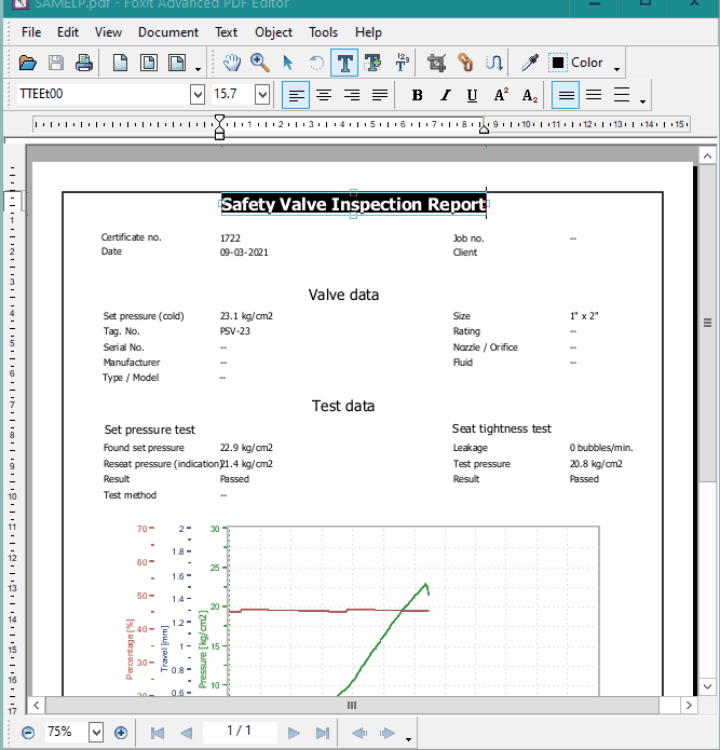
Task: Click the zoom in plus button
Action: (x=121, y=732)
